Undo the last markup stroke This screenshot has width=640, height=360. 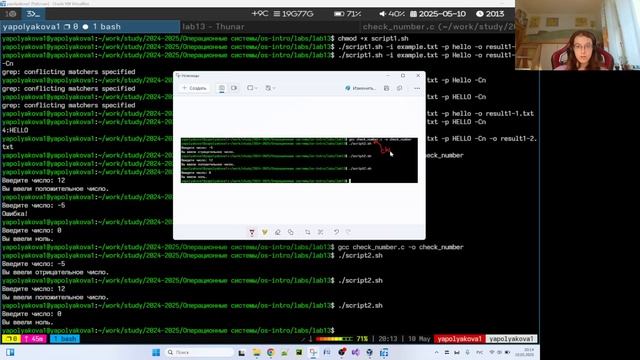[x=336, y=232]
